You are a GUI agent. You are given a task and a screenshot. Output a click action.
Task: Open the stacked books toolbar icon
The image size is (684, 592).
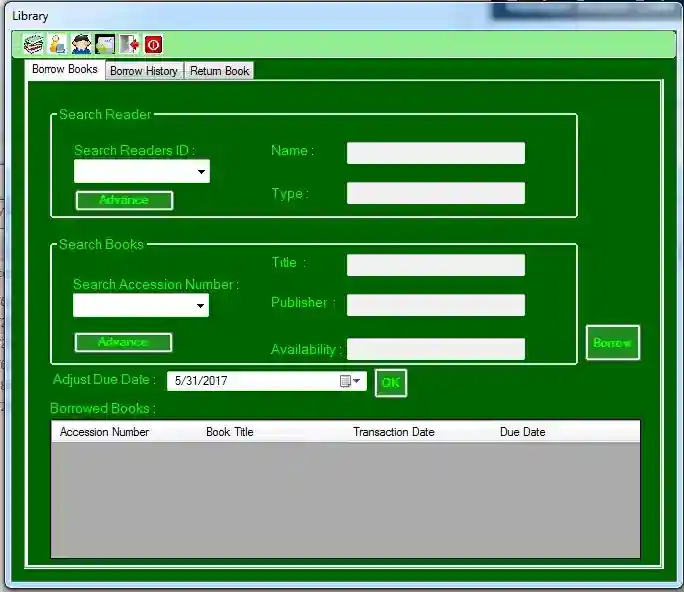click(34, 44)
